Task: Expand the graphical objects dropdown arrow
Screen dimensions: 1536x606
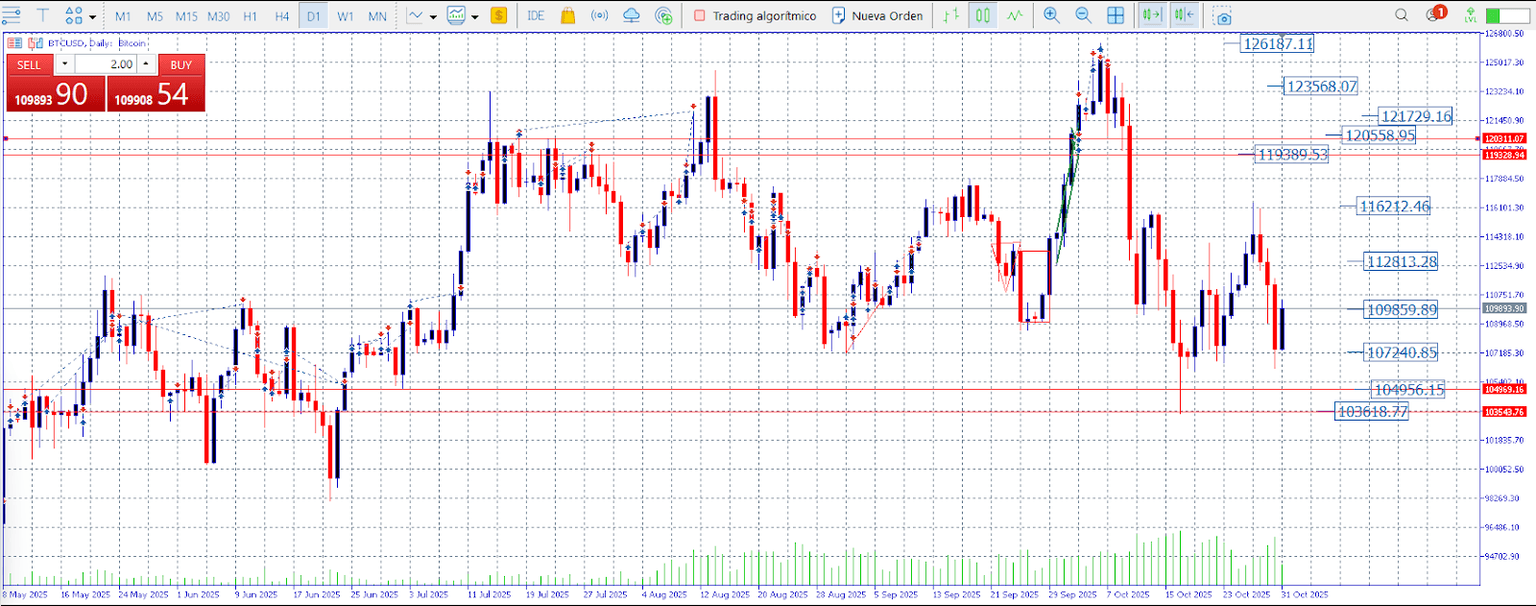Action: (x=93, y=17)
